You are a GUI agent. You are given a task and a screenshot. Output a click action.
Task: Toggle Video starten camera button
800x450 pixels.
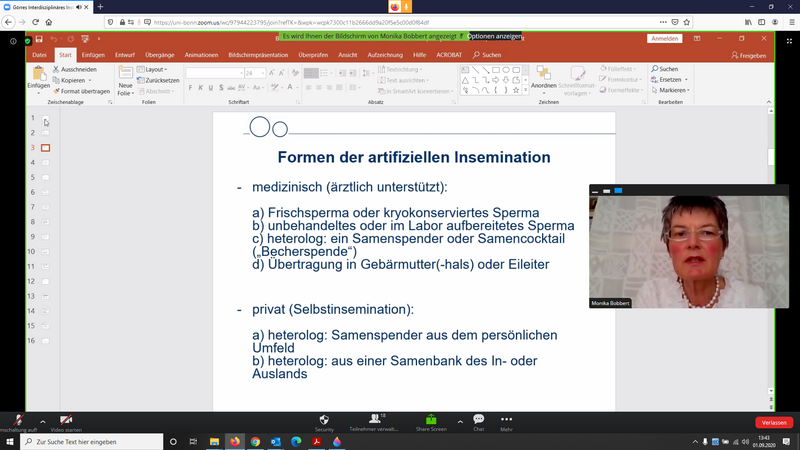[x=66, y=419]
